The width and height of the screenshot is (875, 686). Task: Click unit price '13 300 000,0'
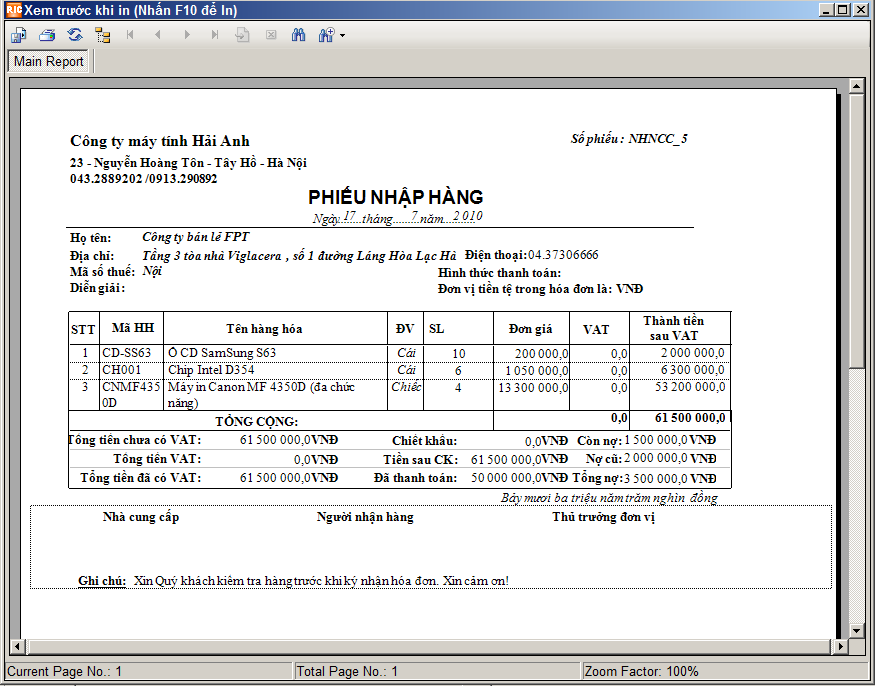pos(533,387)
